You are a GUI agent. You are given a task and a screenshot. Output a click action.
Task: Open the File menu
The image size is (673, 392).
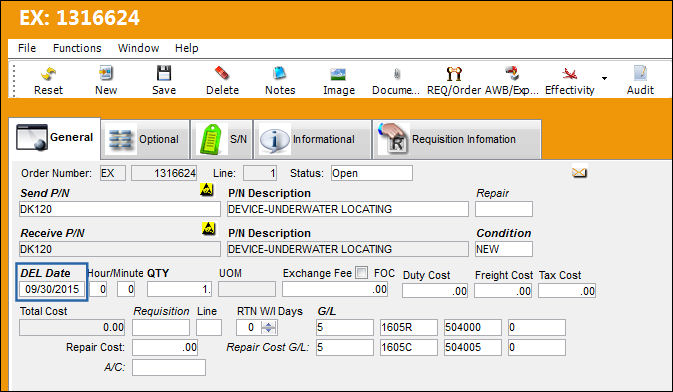(27, 48)
